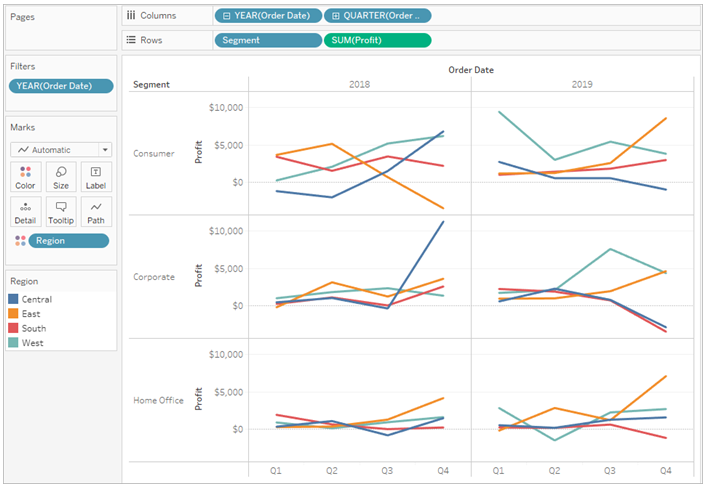Screen dimensions: 706x488
Task: Open the Automatic mark type dropdown
Action: click(x=61, y=149)
